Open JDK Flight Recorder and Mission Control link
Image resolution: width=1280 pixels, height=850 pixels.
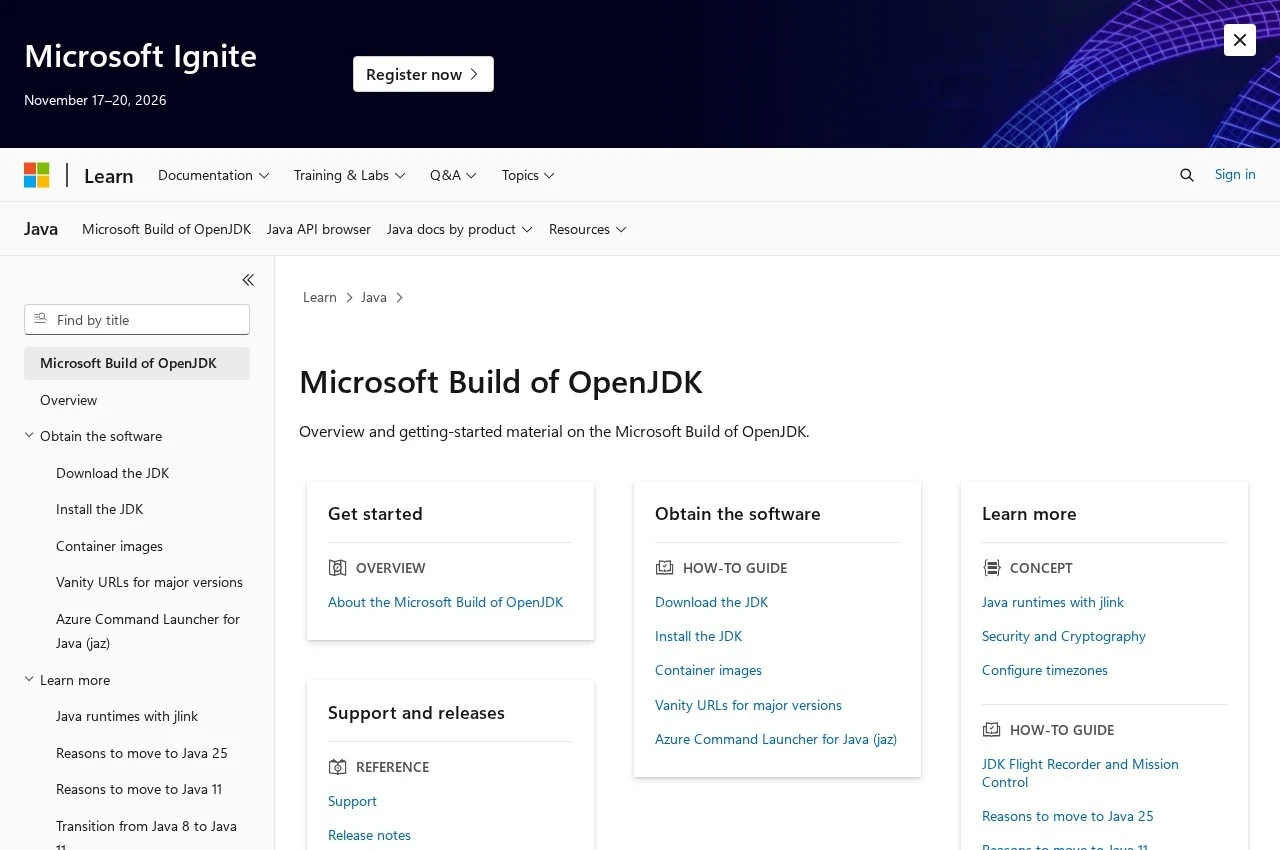point(1080,773)
